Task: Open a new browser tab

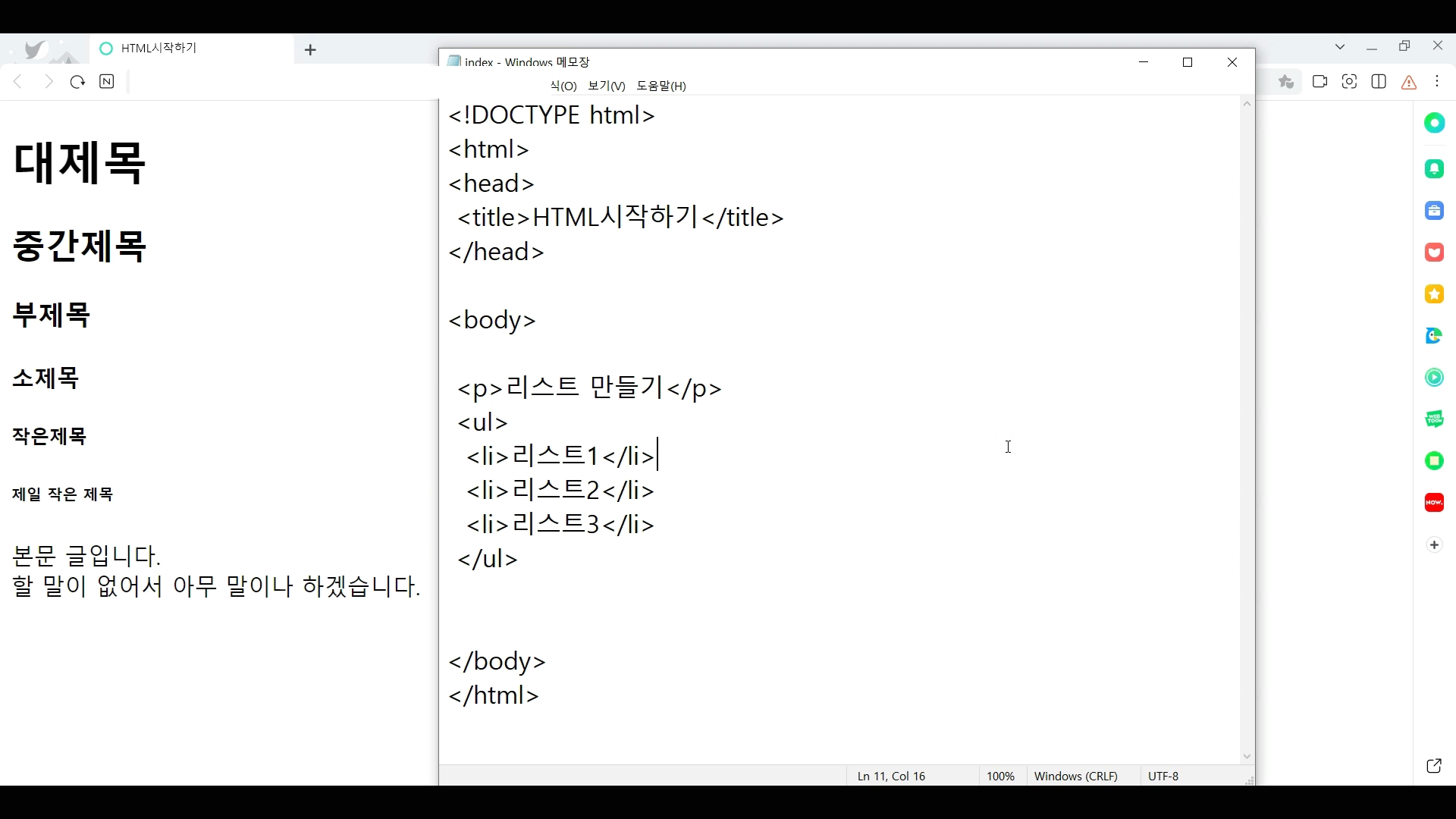Action: [310, 50]
